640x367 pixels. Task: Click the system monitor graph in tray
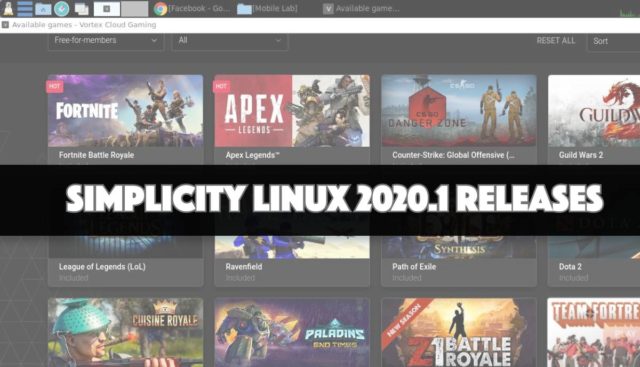[x=629, y=12]
